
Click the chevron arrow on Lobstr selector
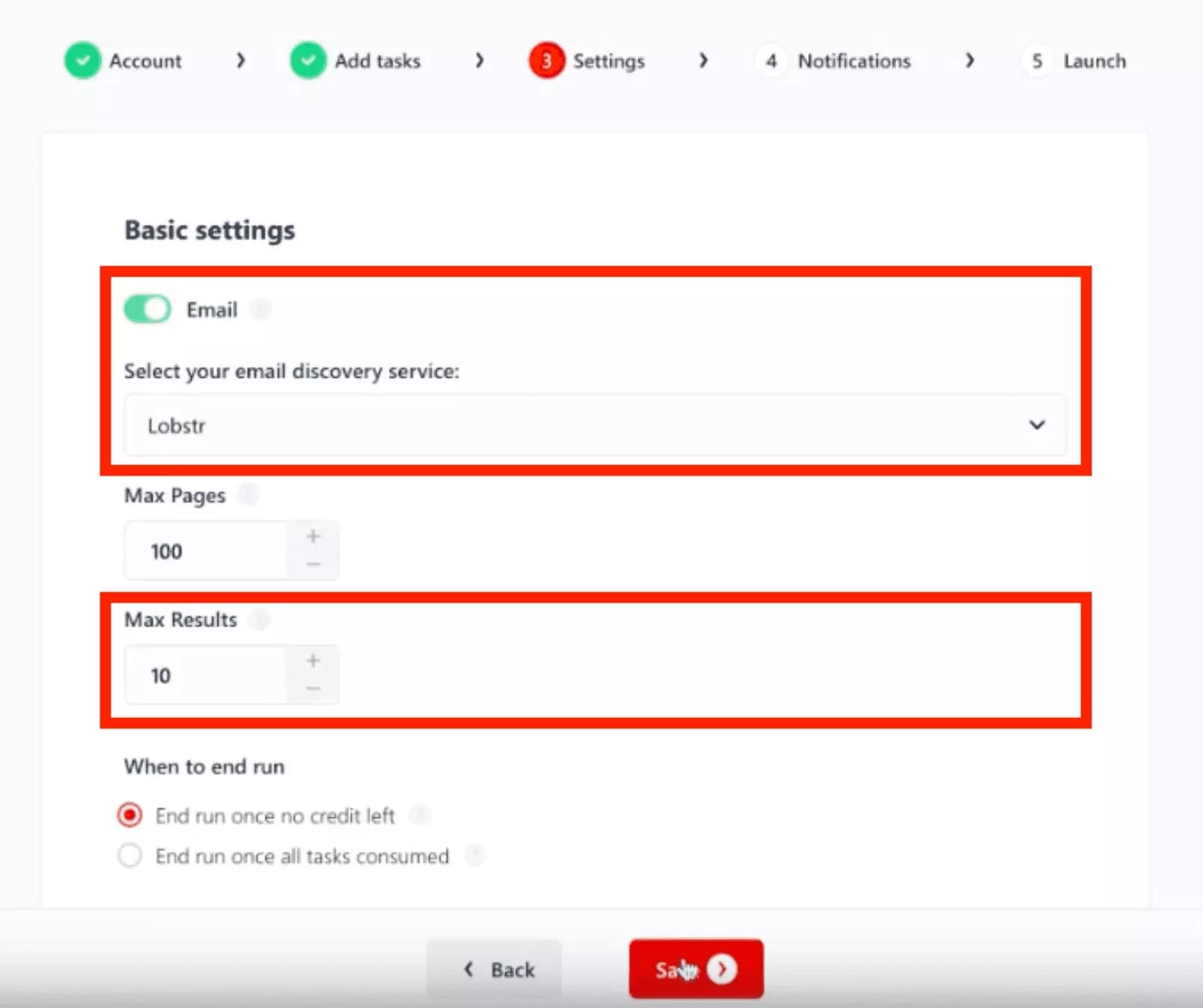(x=1037, y=425)
